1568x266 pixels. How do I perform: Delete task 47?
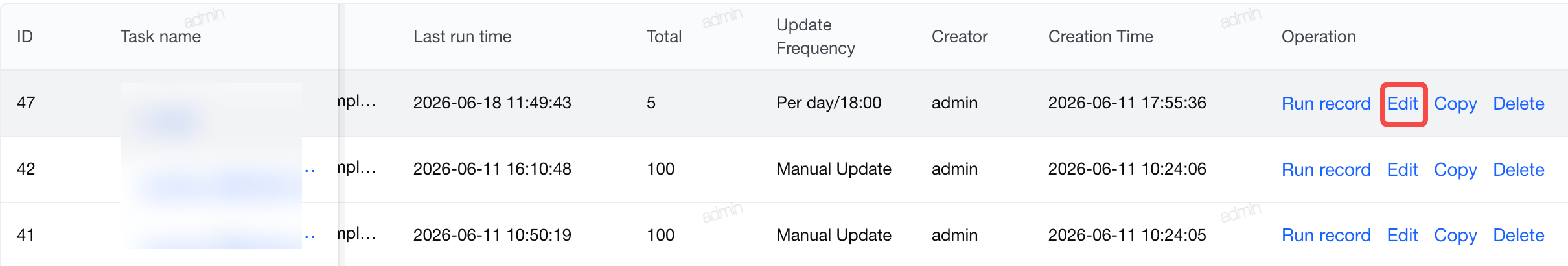click(1519, 104)
